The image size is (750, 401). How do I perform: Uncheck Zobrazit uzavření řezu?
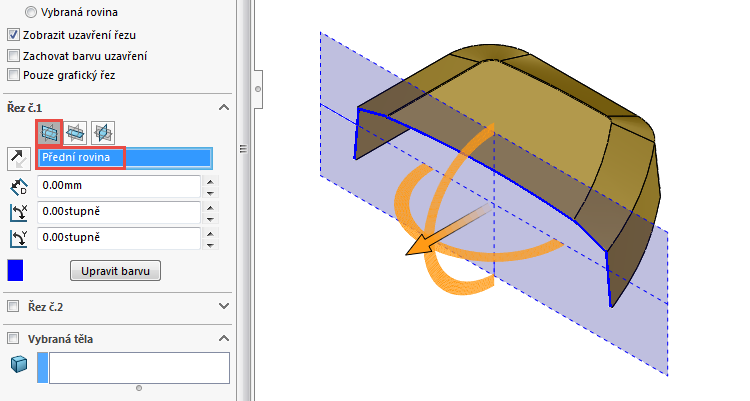13,35
